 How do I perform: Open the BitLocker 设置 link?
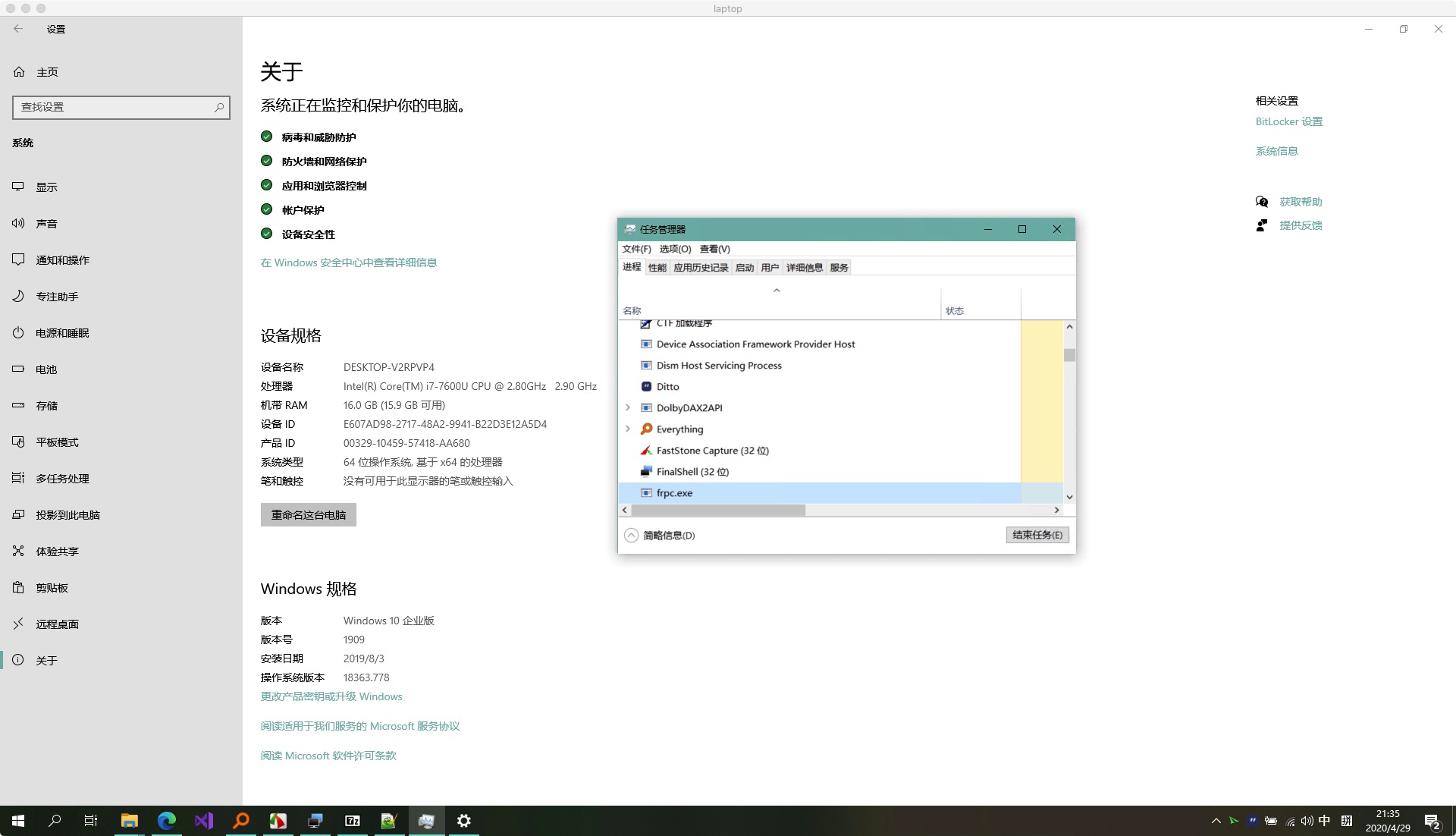pyautogui.click(x=1288, y=121)
